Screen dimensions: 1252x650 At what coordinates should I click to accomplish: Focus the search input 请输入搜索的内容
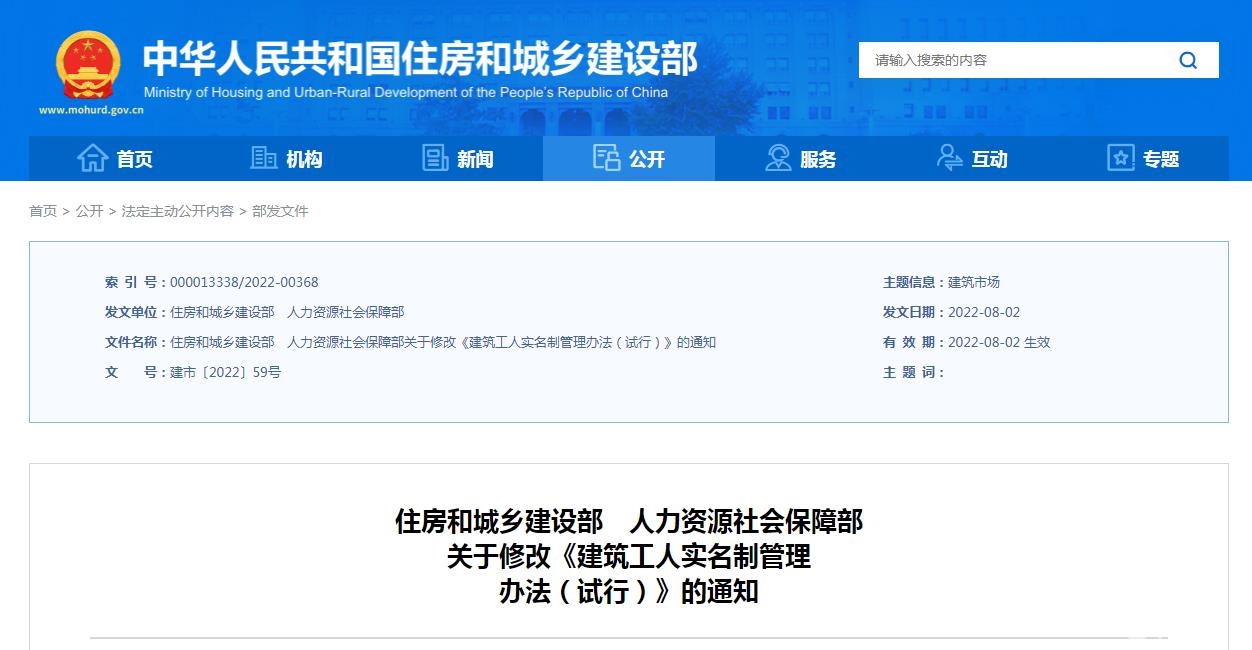tap(1010, 60)
